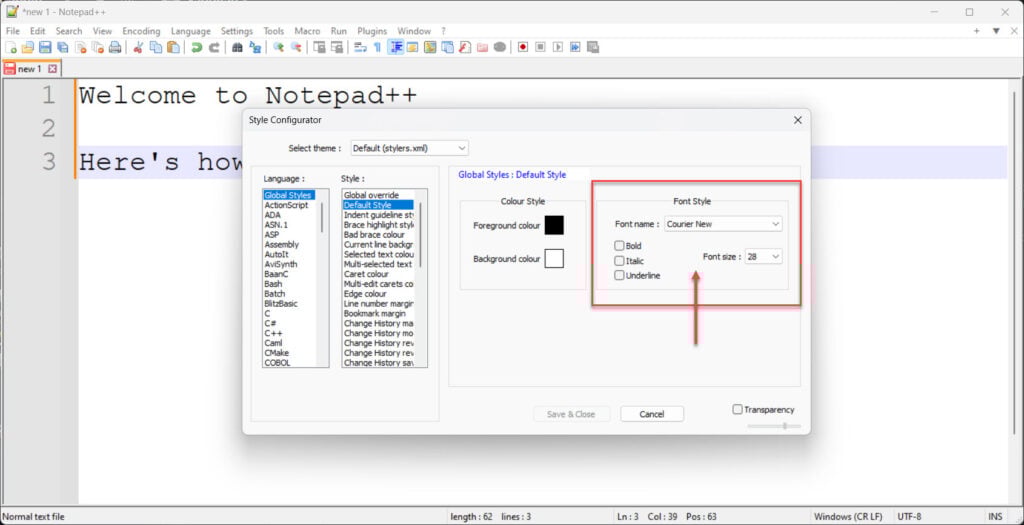This screenshot has width=1024, height=525.
Task: Click the Zoom In magnifier icon
Action: click(x=278, y=47)
